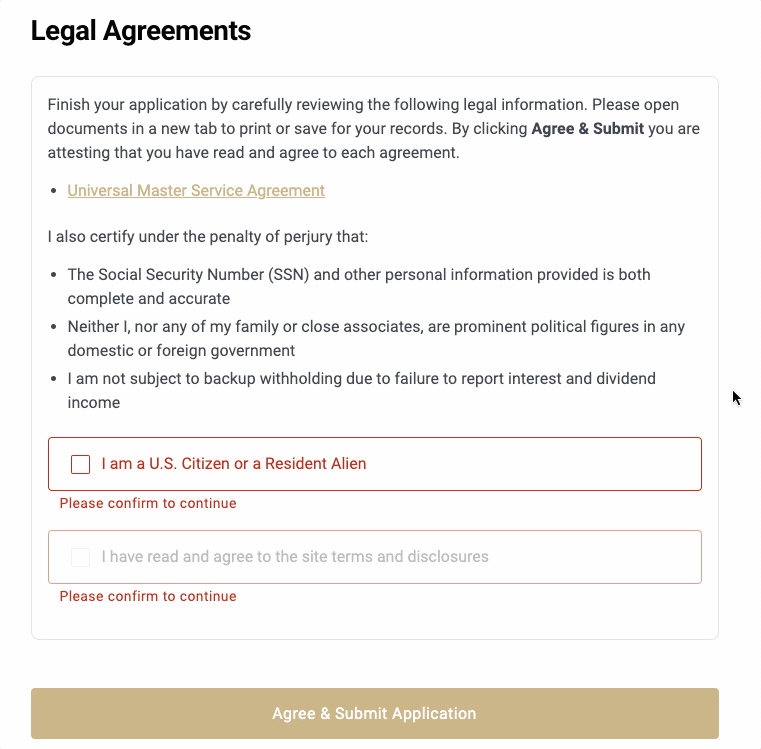This screenshot has width=761, height=749.
Task: Click the Social Security Number certification text
Action: [358, 275]
